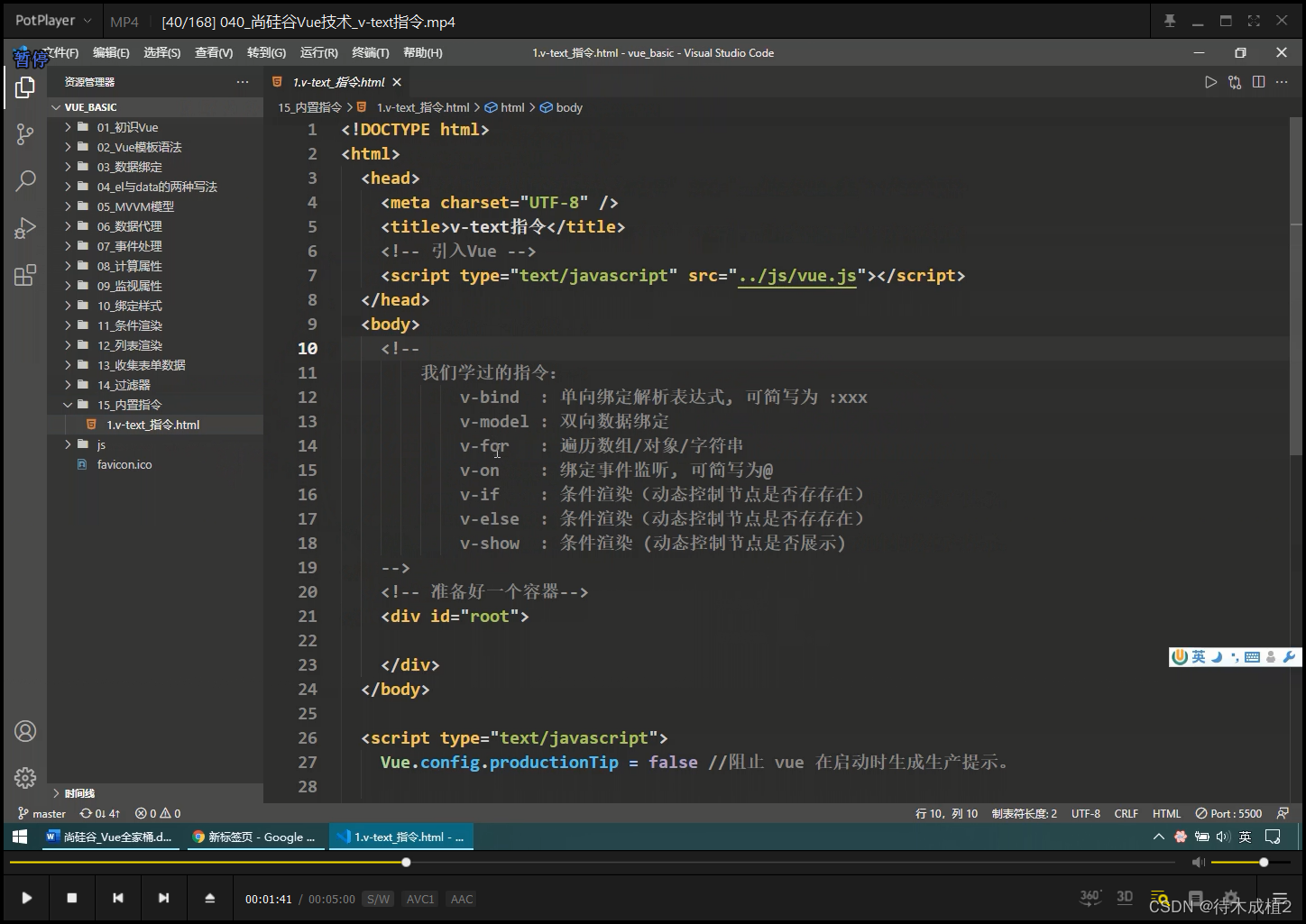Open the Accounts icon in activity bar
Viewport: 1306px width, 924px height.
click(25, 731)
